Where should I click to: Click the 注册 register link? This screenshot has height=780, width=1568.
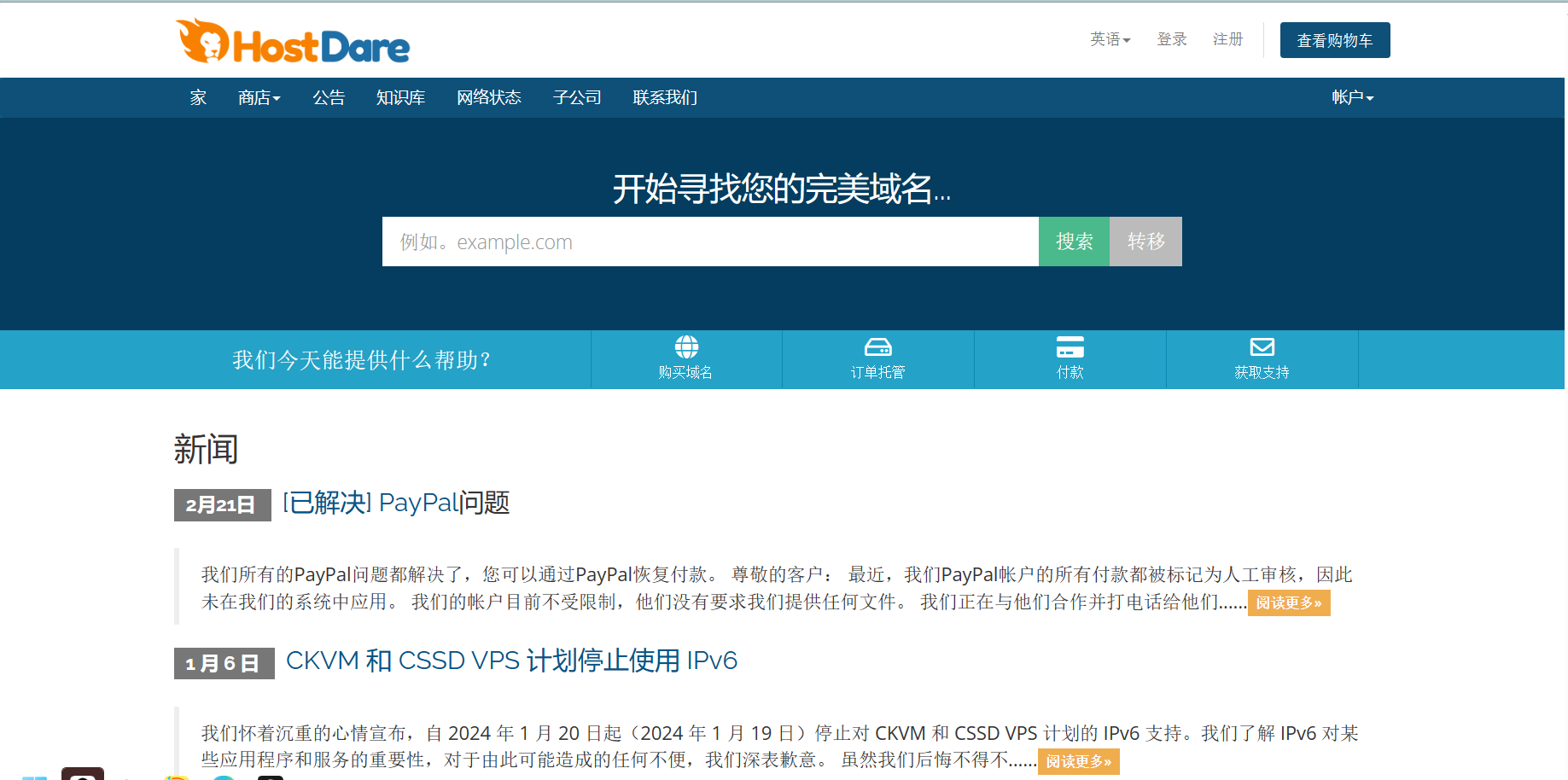click(x=1227, y=39)
